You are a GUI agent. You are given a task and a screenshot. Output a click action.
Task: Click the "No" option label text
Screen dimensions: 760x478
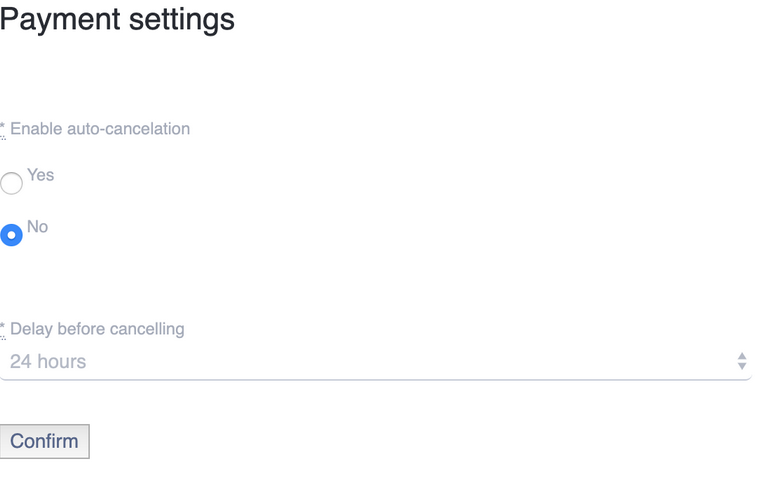[38, 227]
